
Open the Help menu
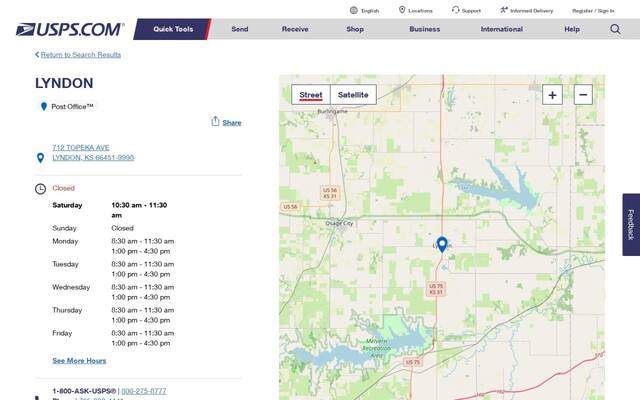tap(572, 29)
